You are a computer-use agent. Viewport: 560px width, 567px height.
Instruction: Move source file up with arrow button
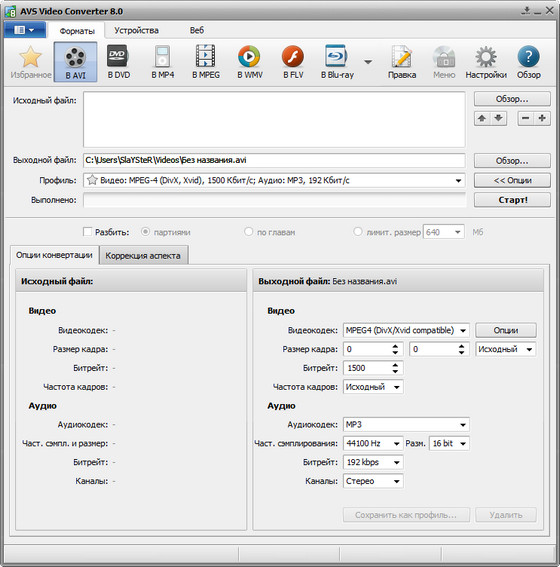point(482,118)
